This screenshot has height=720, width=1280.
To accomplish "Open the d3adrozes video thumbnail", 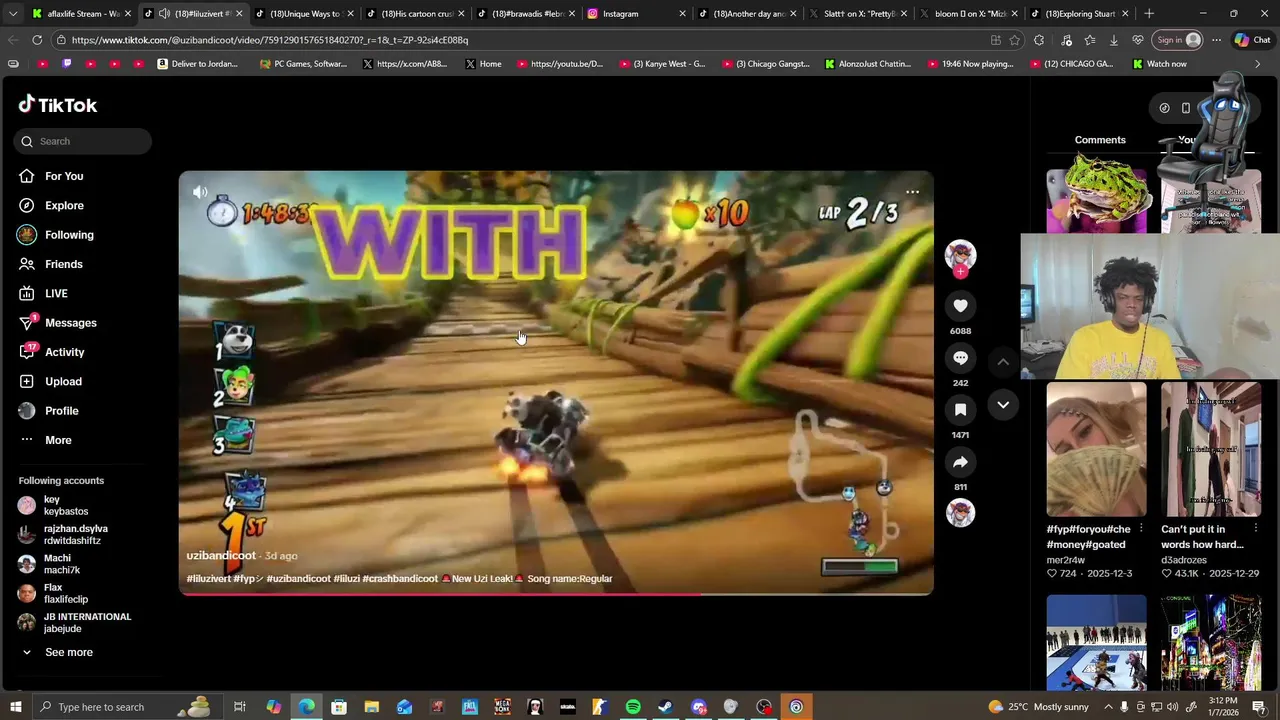I will pos(1211,449).
